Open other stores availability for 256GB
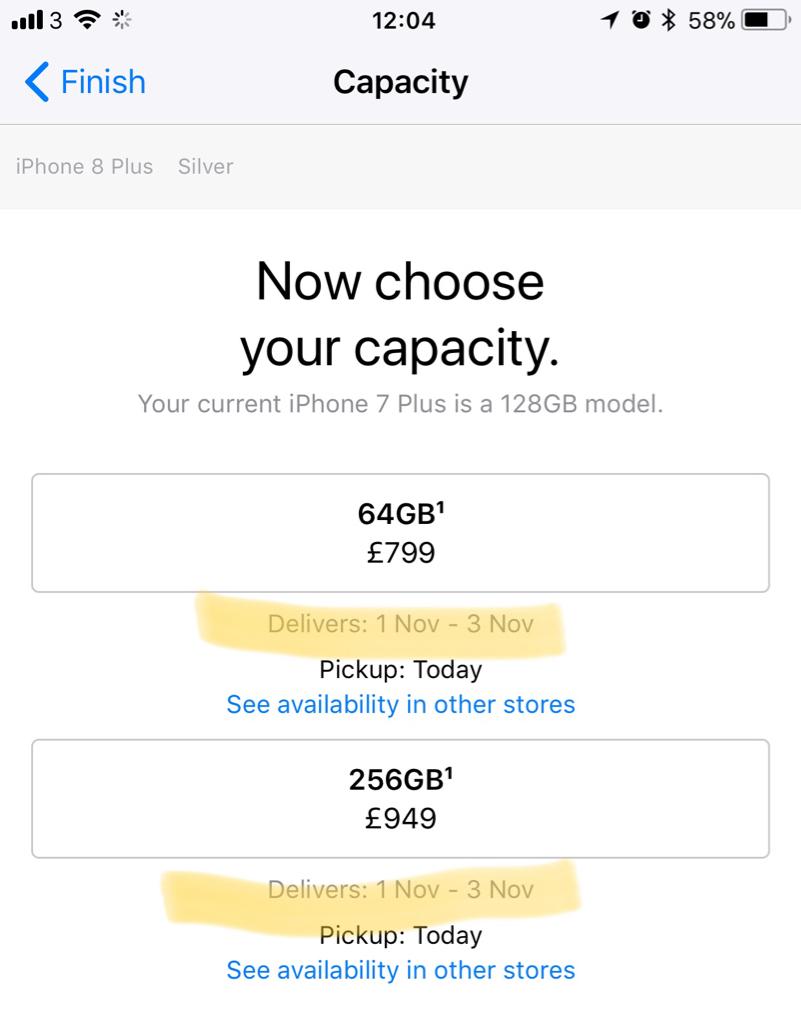This screenshot has width=801, height=1024. pyautogui.click(x=400, y=970)
